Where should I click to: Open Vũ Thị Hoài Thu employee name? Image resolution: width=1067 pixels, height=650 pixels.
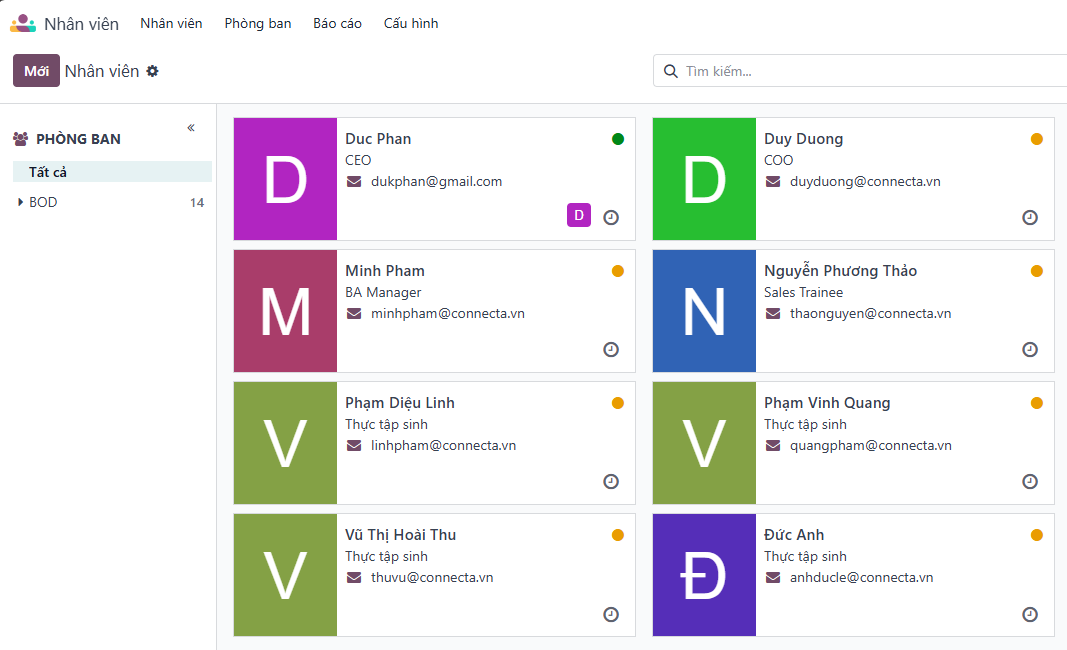coord(400,535)
